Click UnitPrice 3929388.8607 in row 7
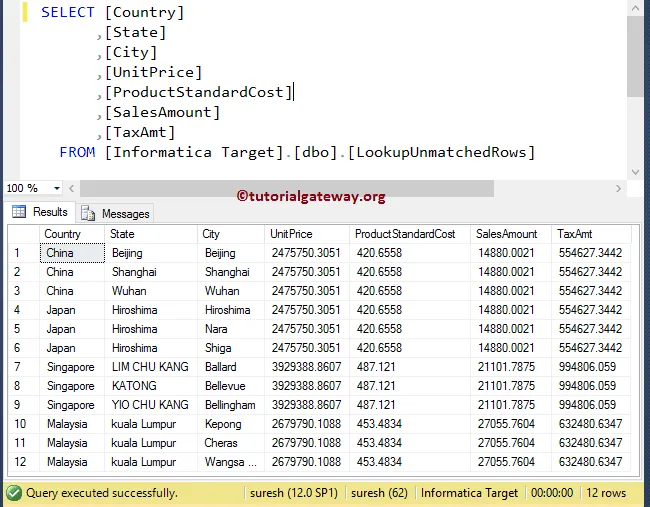The height and width of the screenshot is (507, 650). tap(307, 367)
